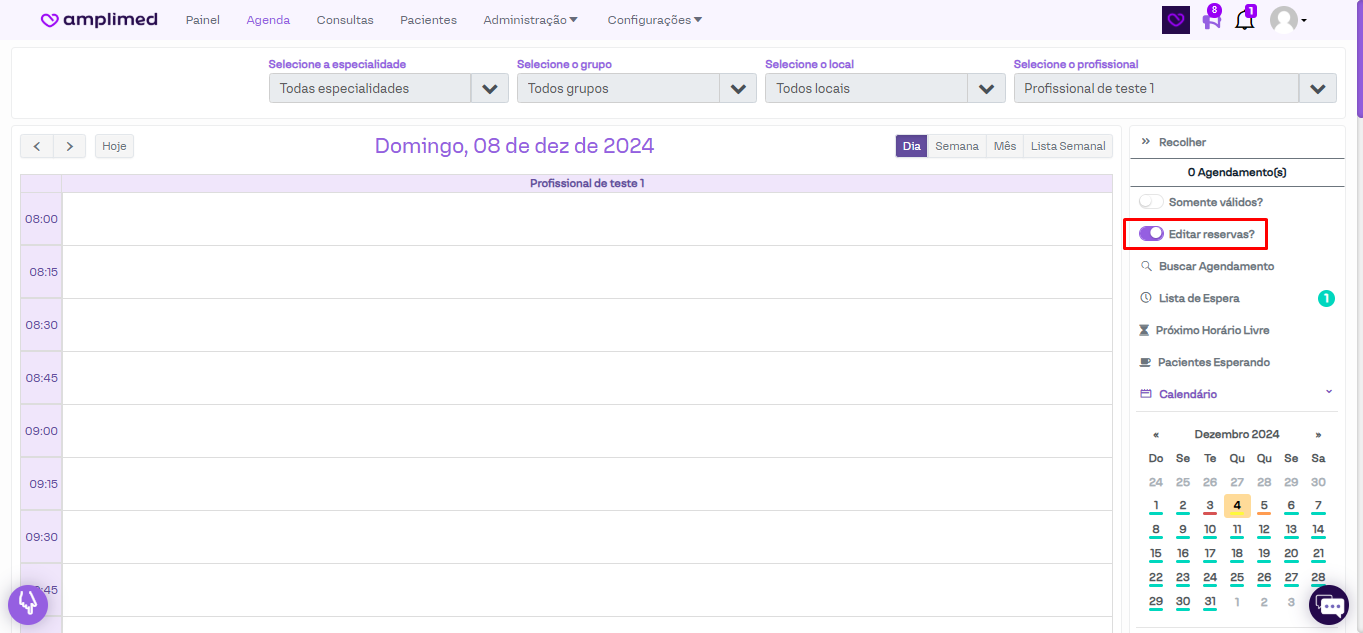The image size is (1363, 633).
Task: Open the purple heart icon in header
Action: (x=1176, y=20)
